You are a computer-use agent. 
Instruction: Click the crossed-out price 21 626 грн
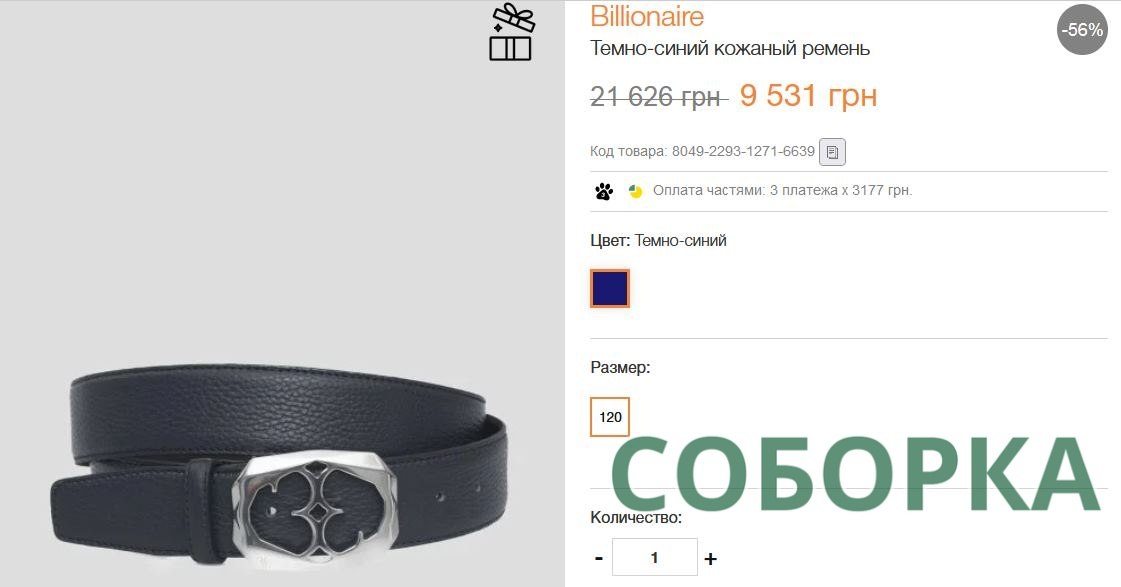coord(656,97)
